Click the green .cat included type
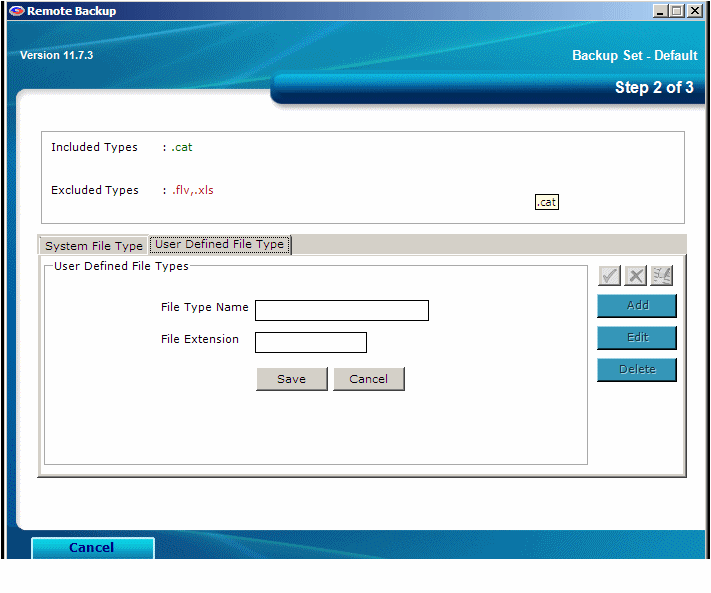The height and width of the screenshot is (593, 711). point(182,147)
